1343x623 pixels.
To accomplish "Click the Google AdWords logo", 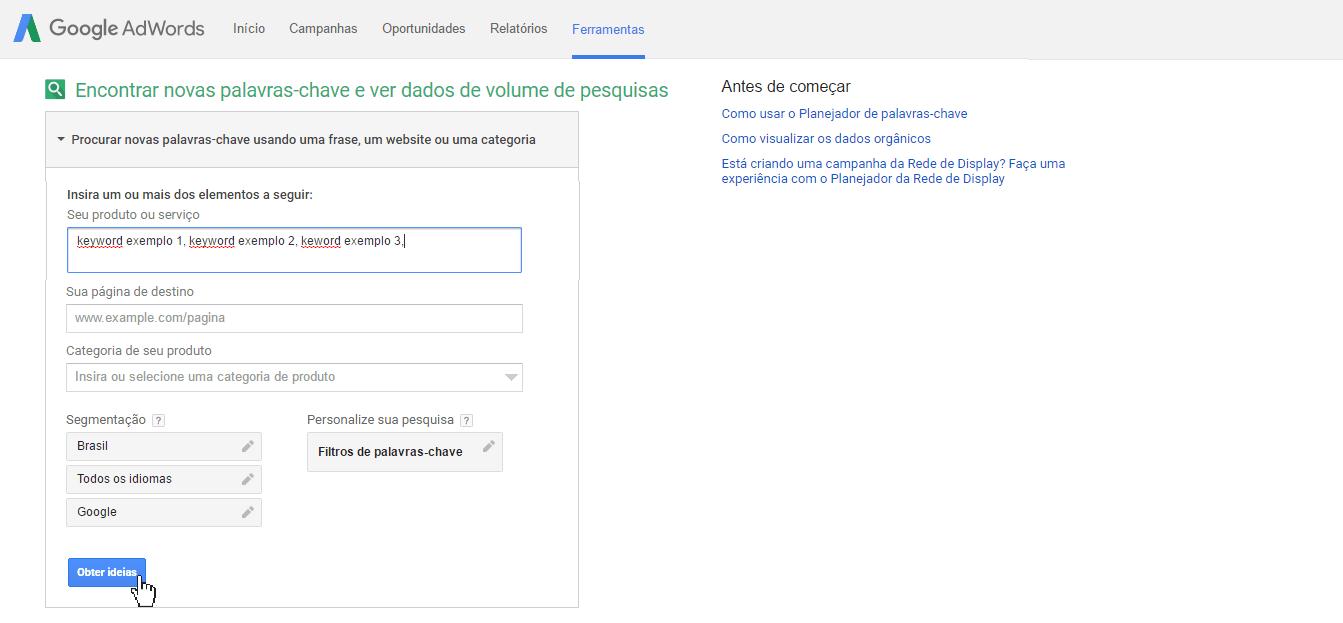I will (x=109, y=29).
